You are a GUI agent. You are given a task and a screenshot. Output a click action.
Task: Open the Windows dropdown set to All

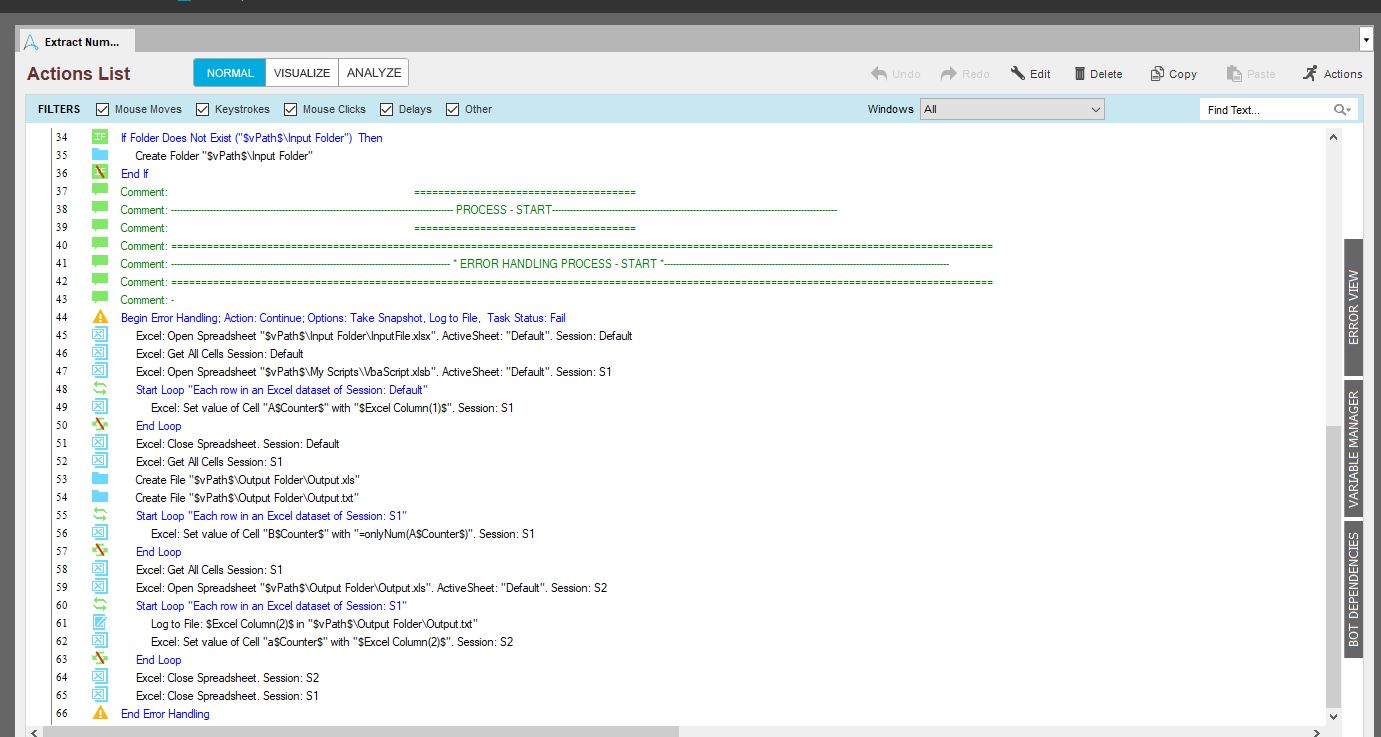[1012, 109]
